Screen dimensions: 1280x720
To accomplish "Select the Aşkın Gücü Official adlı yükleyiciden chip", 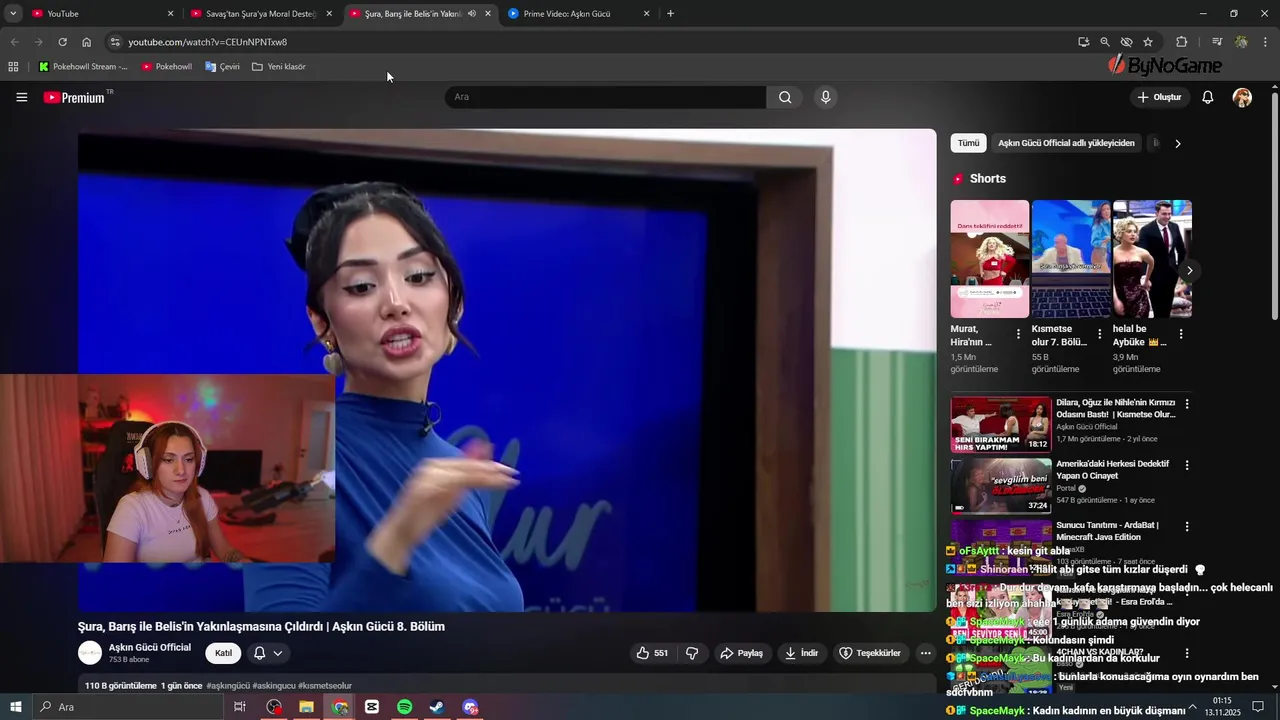I will (1066, 143).
